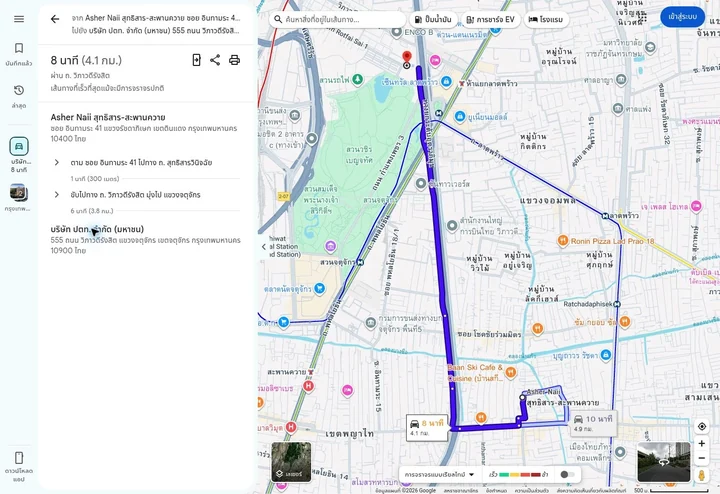Image resolution: width=720 pixels, height=494 pixels.
Task: Click the Thai Airways head office marker
Action: click(x=452, y=225)
